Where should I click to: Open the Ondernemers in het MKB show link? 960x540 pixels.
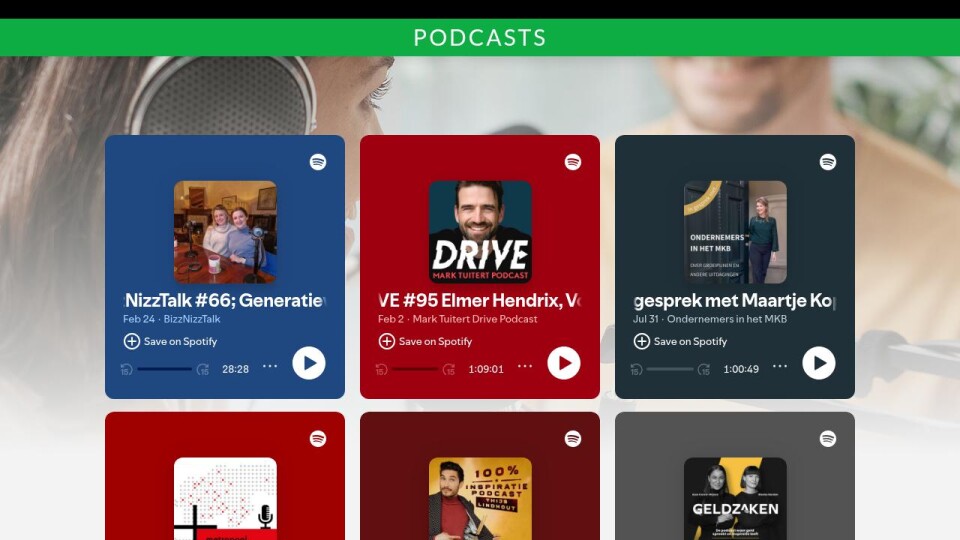pos(727,319)
